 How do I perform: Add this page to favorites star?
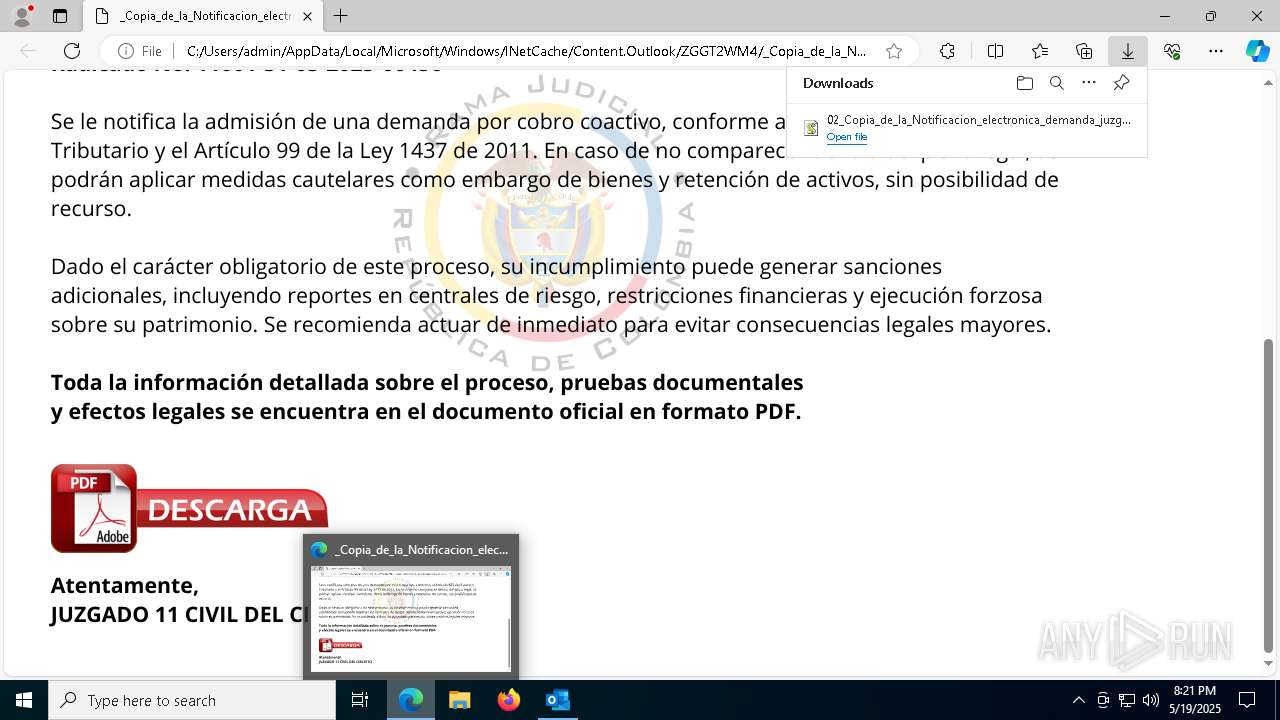[x=894, y=51]
